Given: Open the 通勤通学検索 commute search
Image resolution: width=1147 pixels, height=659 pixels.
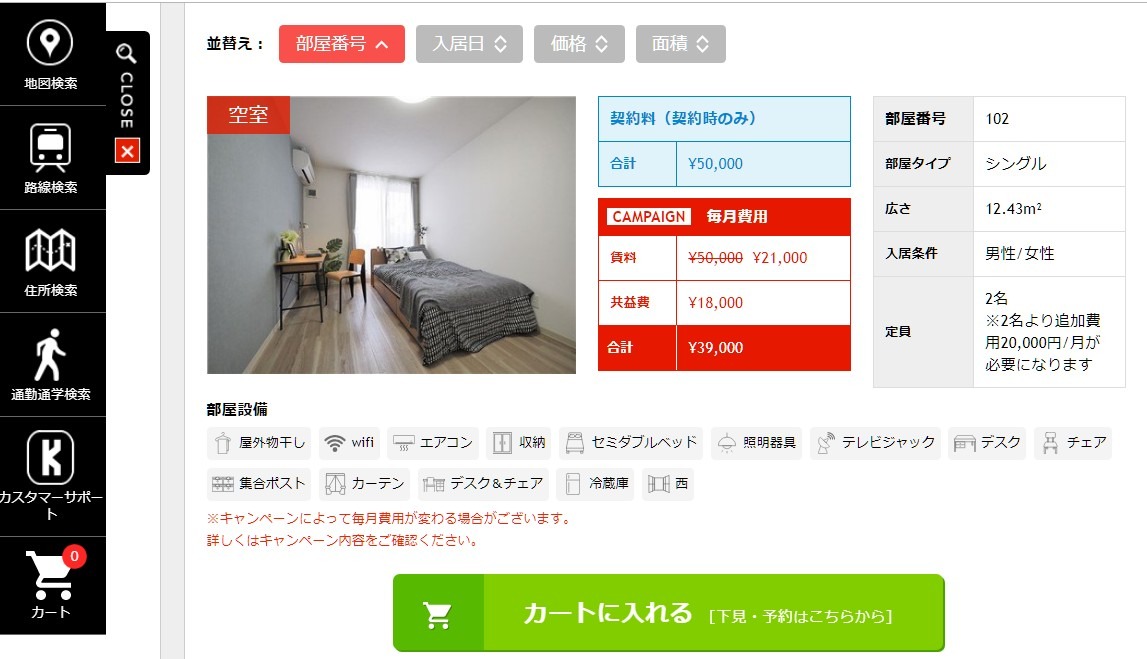Looking at the screenshot, I should 50,355.
